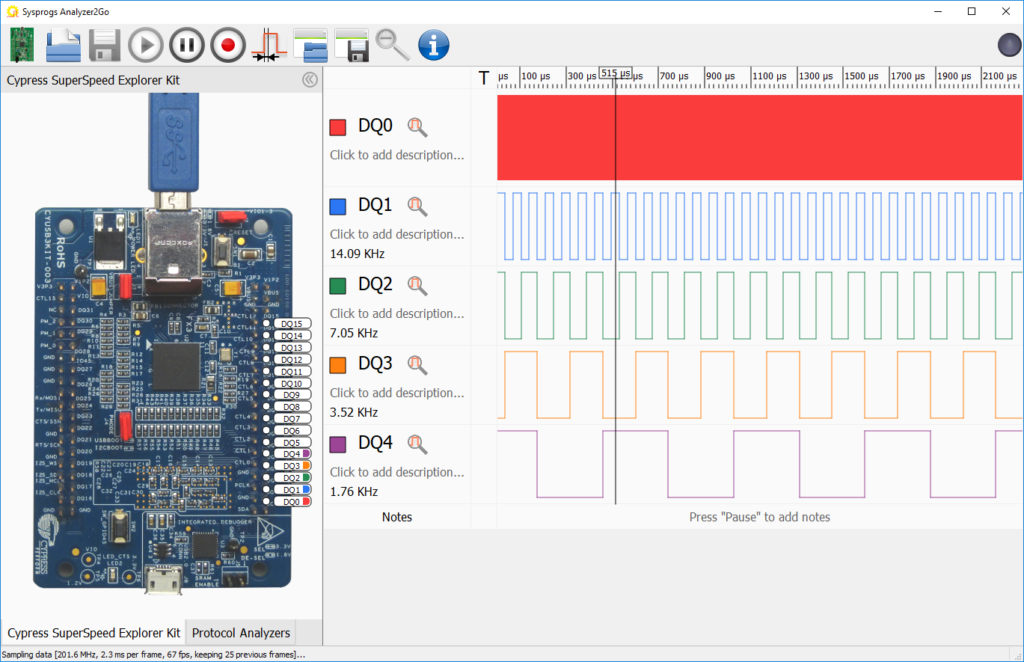Screen dimensions: 1024x662
Task: Select the Cypress SuperSpeed Explorer Kit bottom tab
Action: coord(93,633)
